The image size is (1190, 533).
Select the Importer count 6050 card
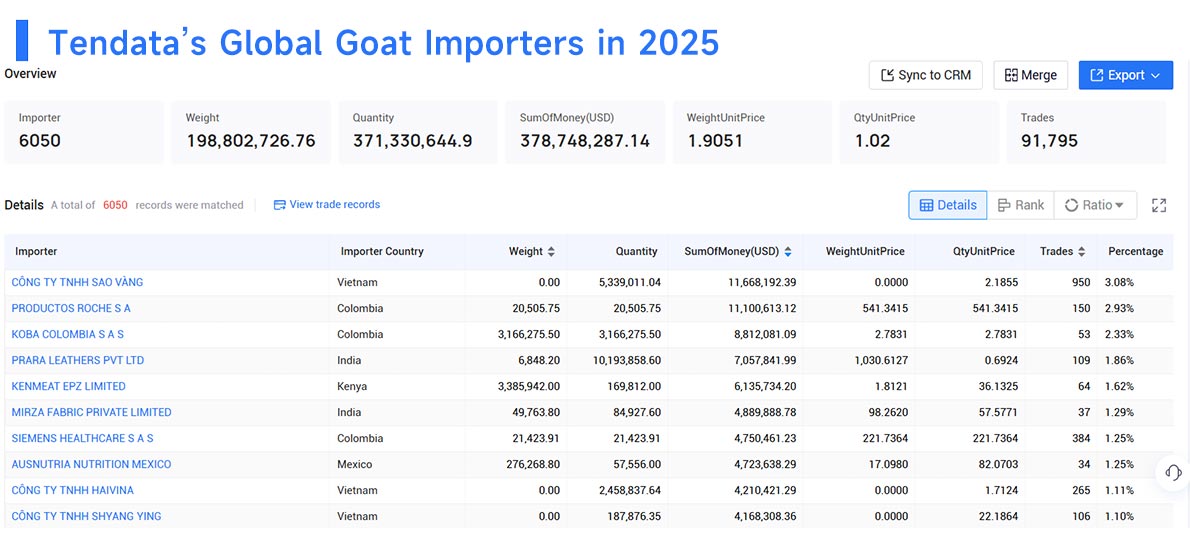click(83, 132)
